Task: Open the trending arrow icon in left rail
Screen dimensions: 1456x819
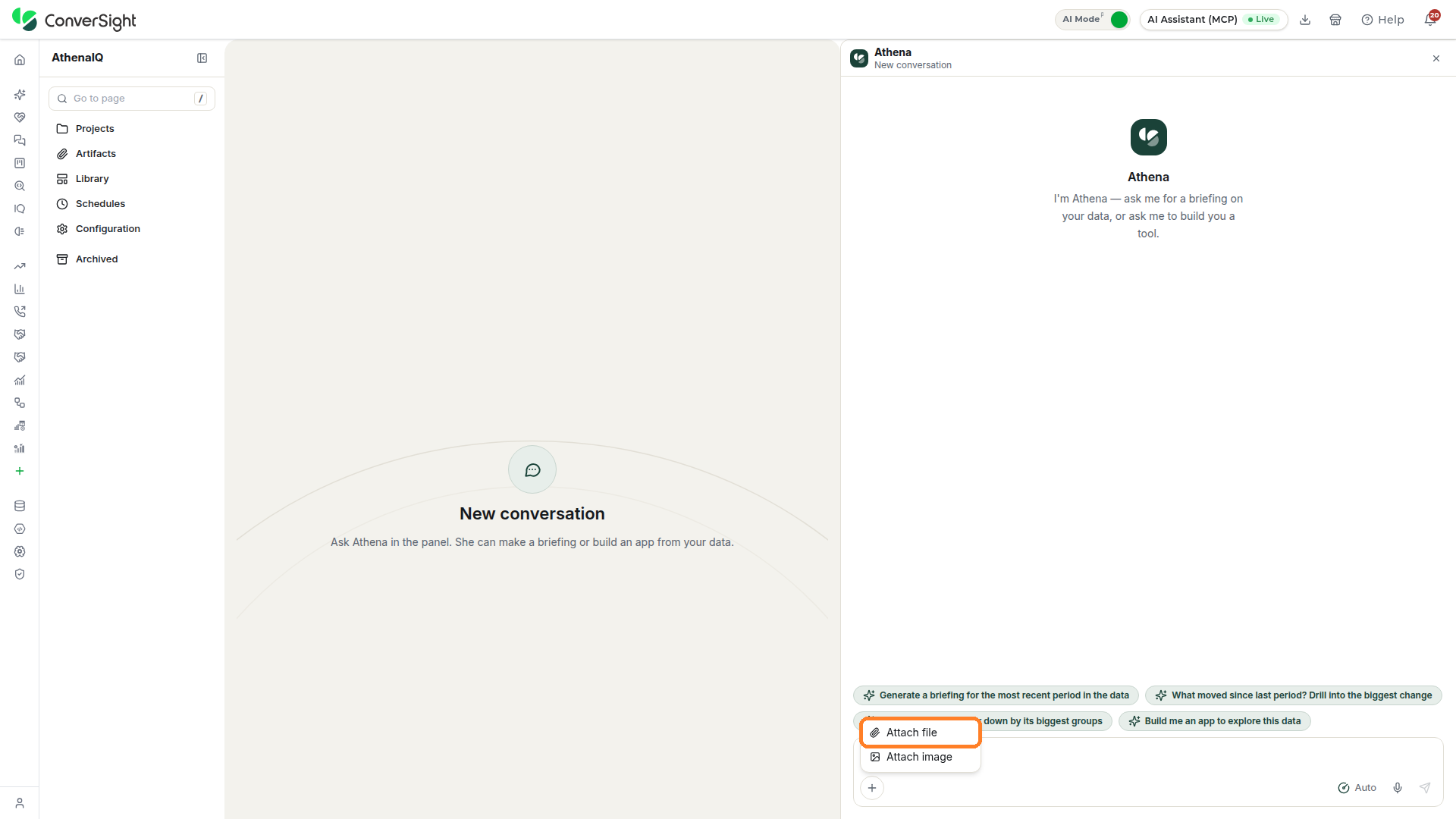Action: [x=20, y=266]
